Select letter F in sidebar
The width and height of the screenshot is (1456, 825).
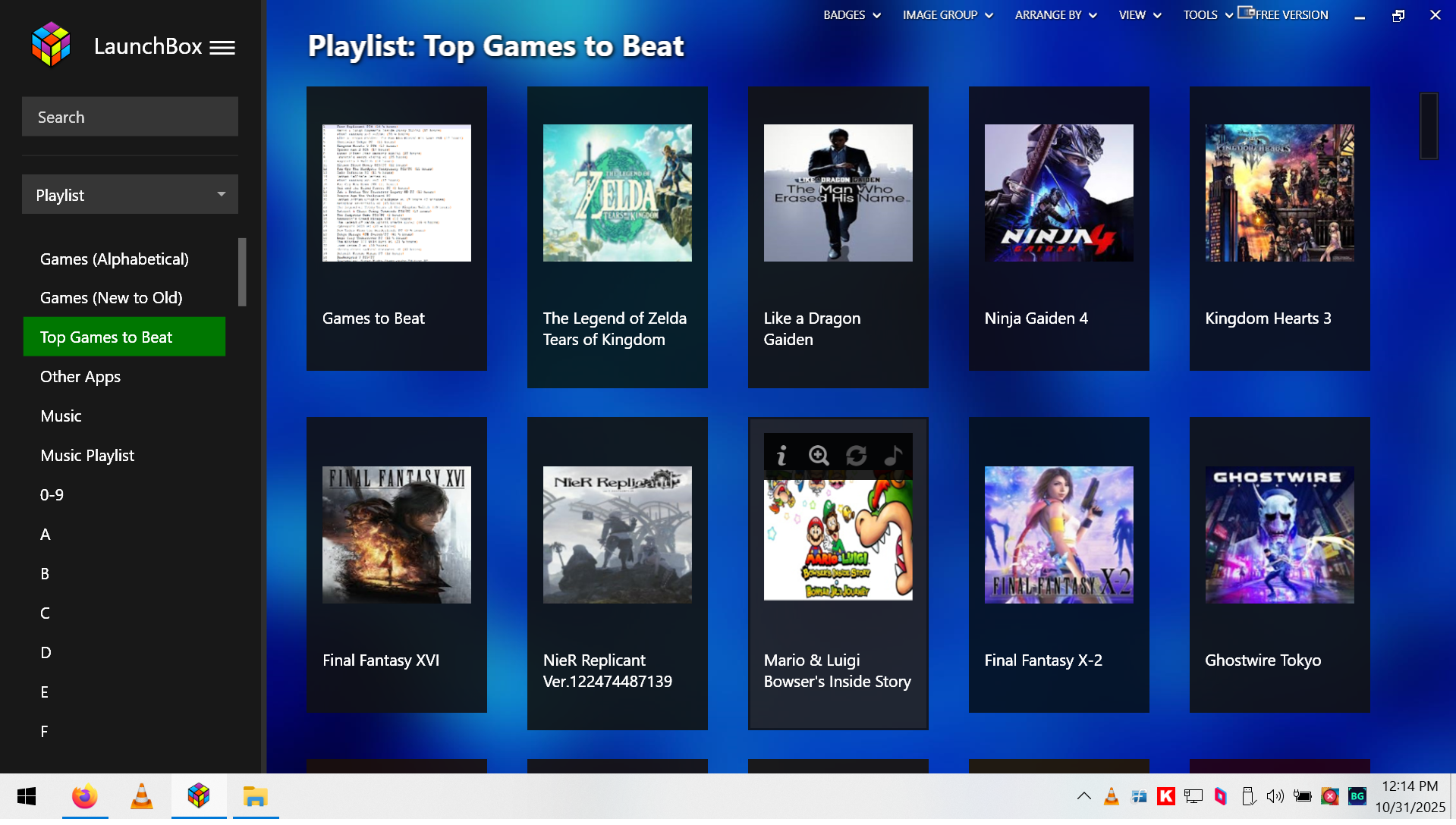(x=44, y=732)
